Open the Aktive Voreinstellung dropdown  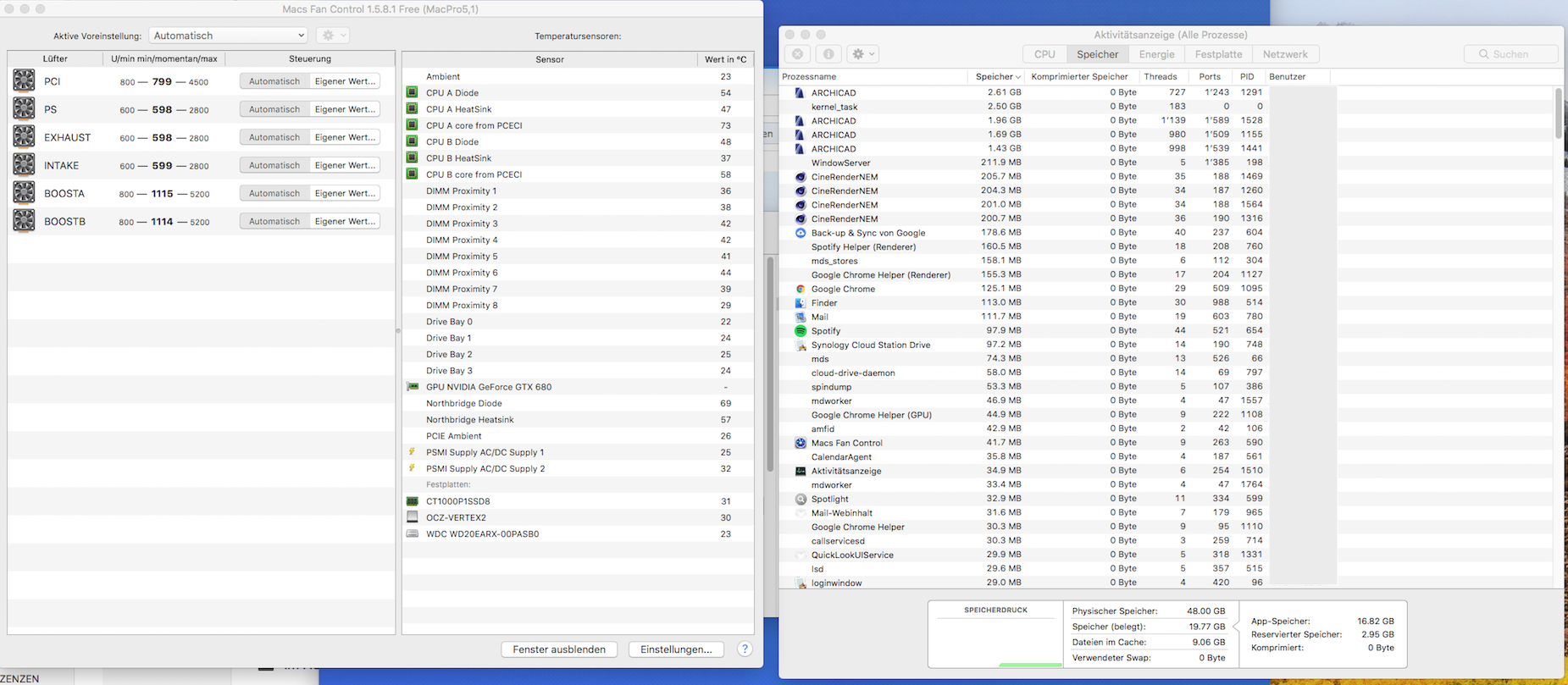coord(228,36)
